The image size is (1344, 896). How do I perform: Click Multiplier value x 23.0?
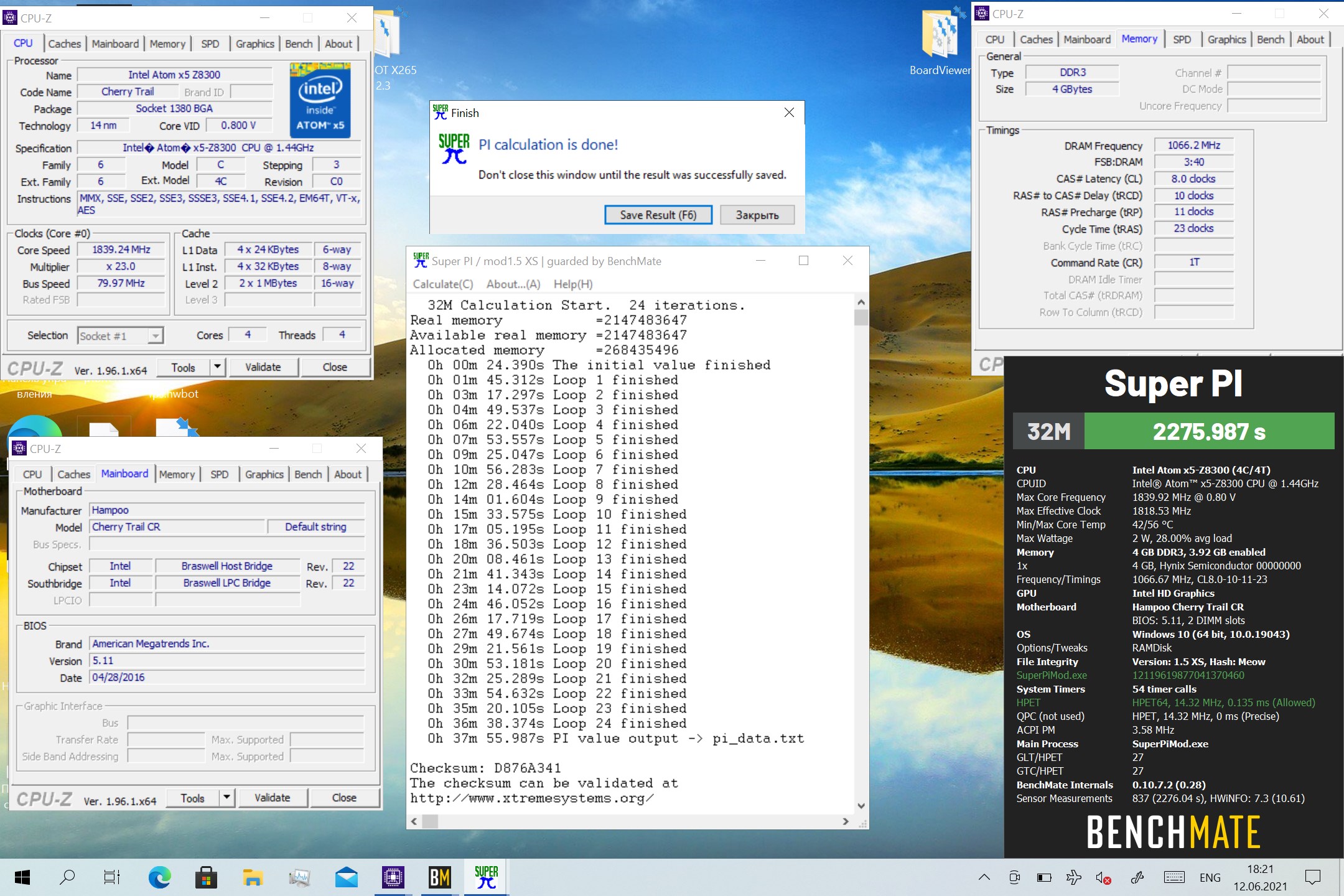click(121, 266)
